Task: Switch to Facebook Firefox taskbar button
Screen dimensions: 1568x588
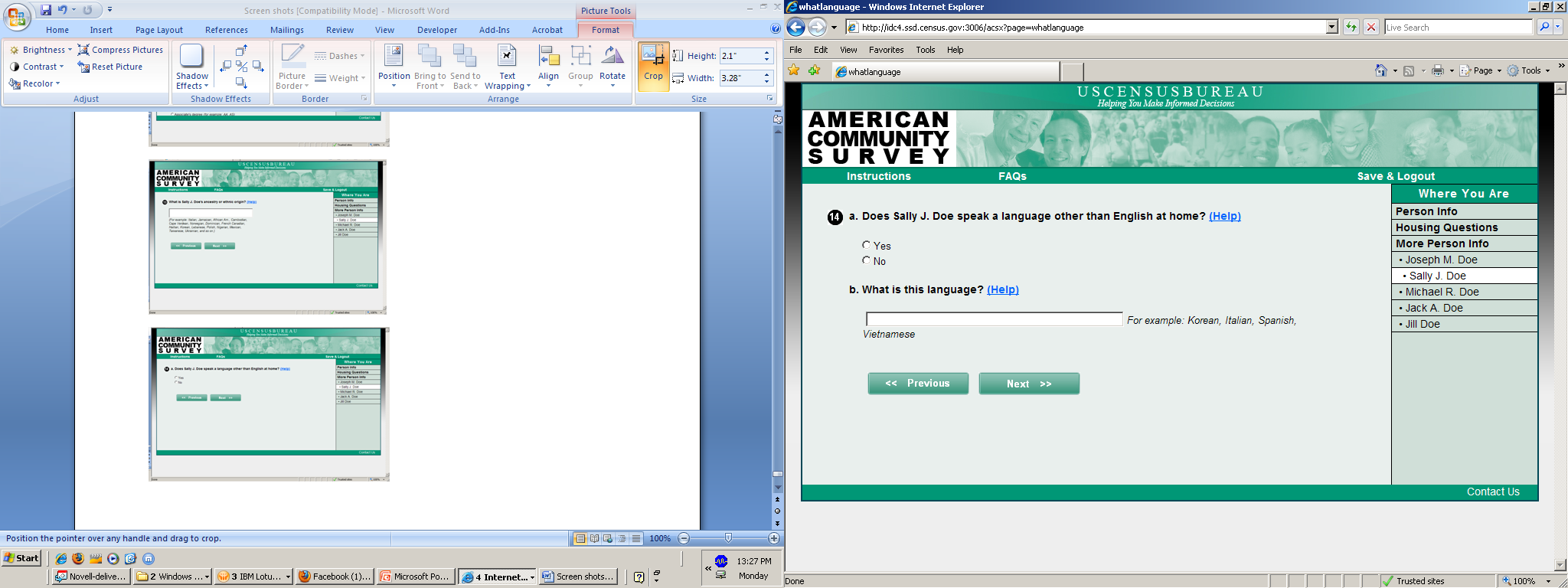Action: 335,577
